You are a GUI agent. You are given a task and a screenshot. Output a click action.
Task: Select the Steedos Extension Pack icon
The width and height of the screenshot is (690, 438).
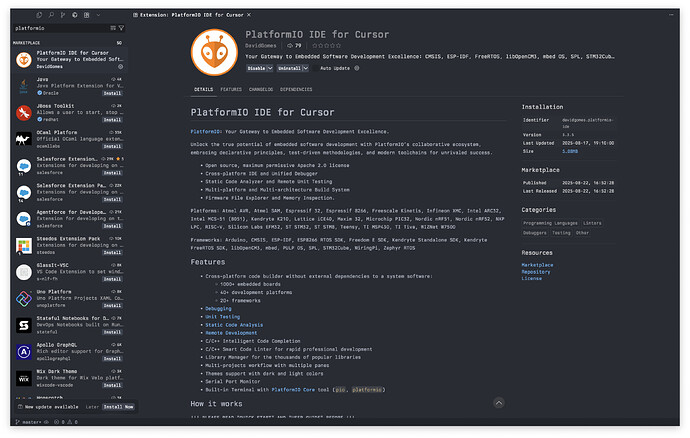pyautogui.click(x=24, y=246)
